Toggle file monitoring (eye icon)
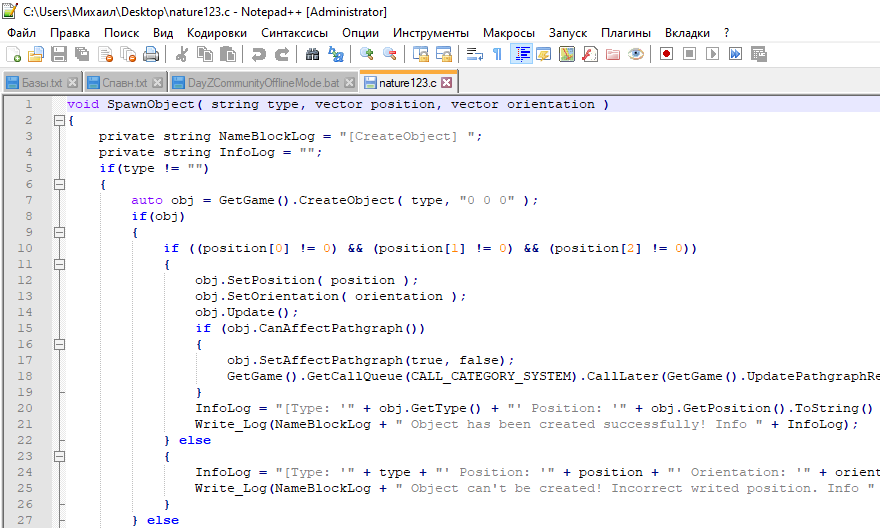880x528 pixels. click(x=636, y=54)
